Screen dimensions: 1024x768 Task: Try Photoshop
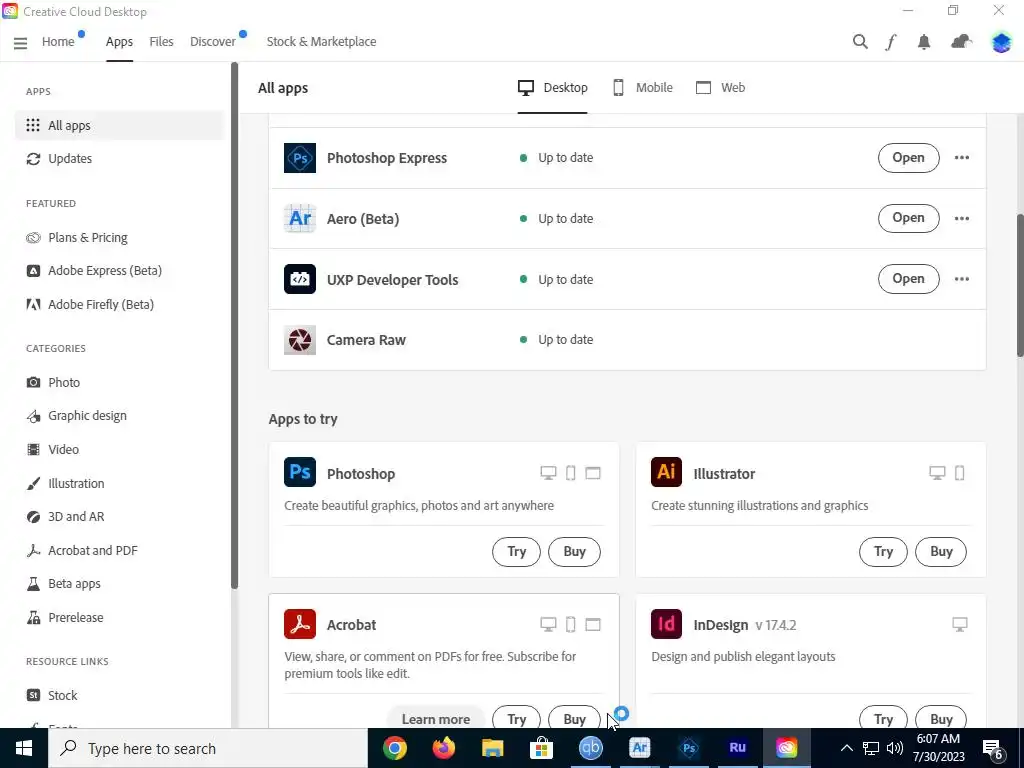pyautogui.click(x=516, y=552)
